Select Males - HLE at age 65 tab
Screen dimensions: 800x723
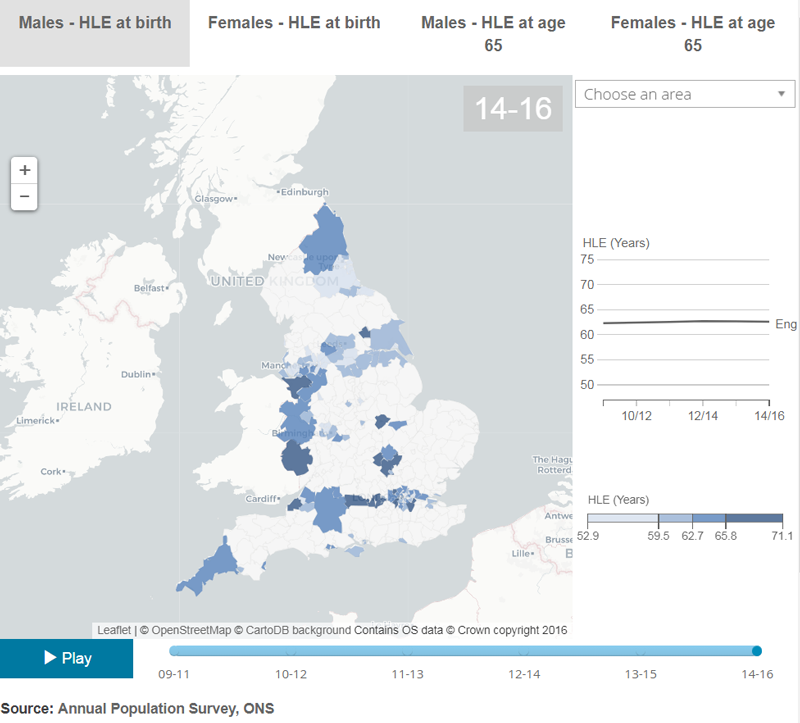coord(493,34)
